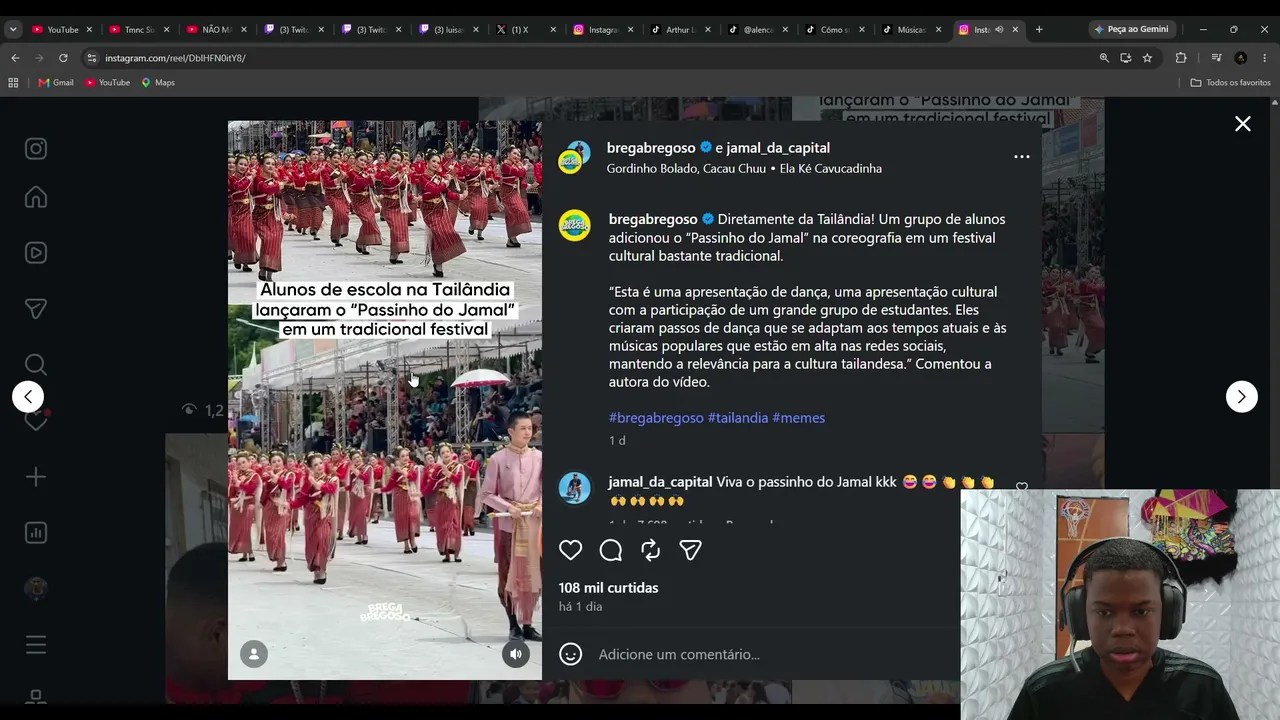Viewport: 1280px width, 720px height.
Task: Go to the previous post arrow
Action: pos(28,397)
